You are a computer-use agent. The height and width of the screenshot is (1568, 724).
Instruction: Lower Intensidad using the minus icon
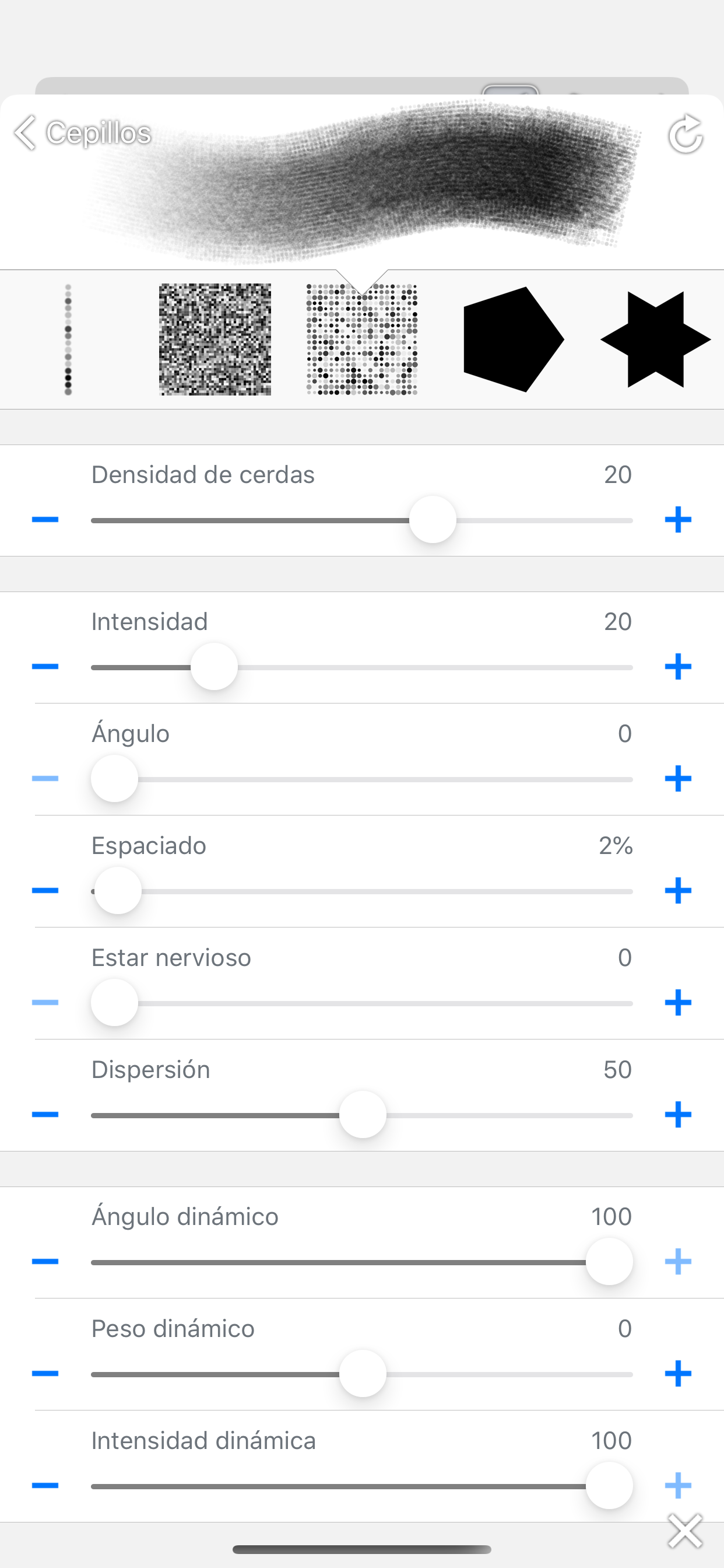point(45,667)
